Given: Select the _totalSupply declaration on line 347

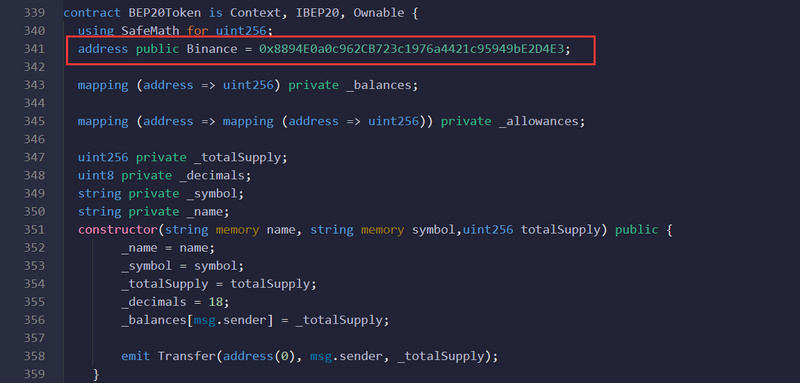Looking at the screenshot, I should coord(183,158).
